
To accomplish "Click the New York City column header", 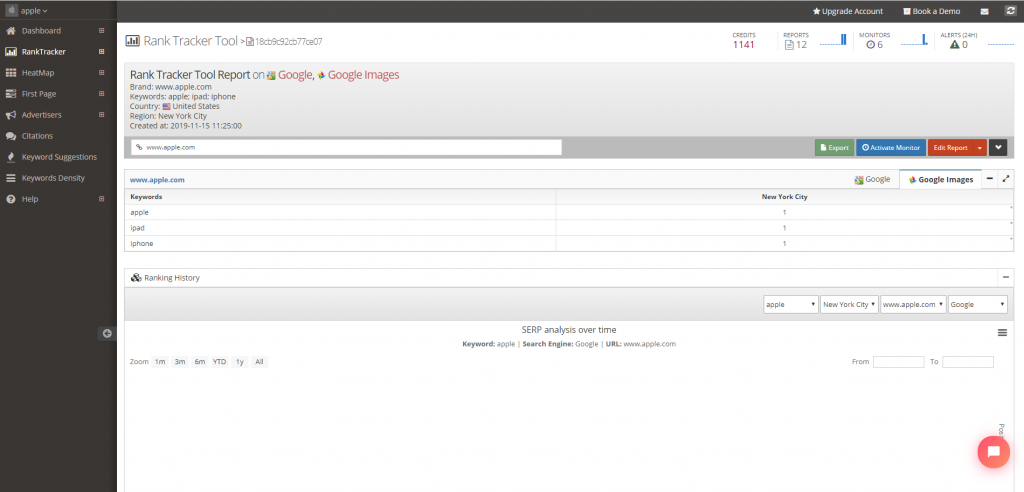I will 784,197.
